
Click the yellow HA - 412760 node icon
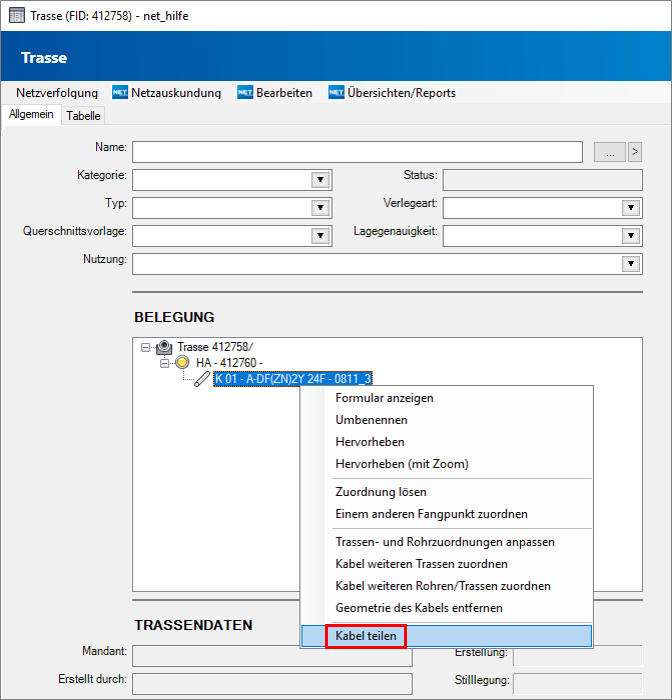click(x=183, y=362)
